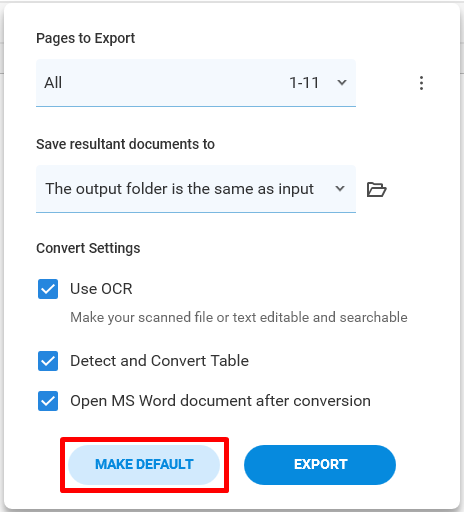Image resolution: width=464 pixels, height=512 pixels.
Task: Open the three-dot more options menu
Action: click(x=421, y=83)
